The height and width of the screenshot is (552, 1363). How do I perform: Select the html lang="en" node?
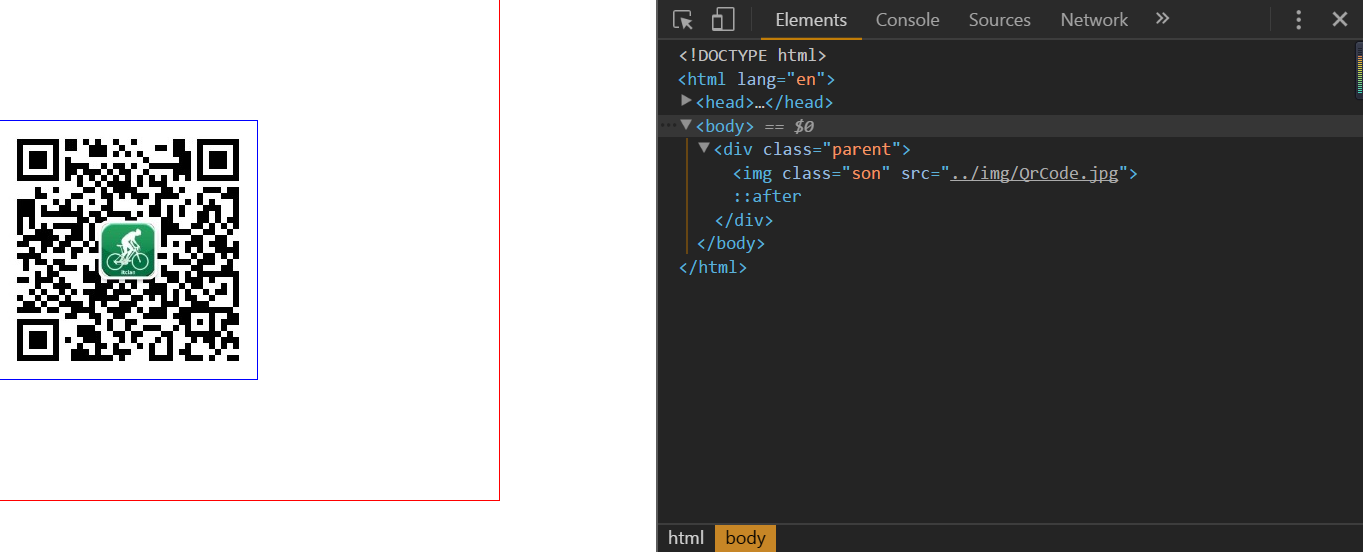coord(756,79)
